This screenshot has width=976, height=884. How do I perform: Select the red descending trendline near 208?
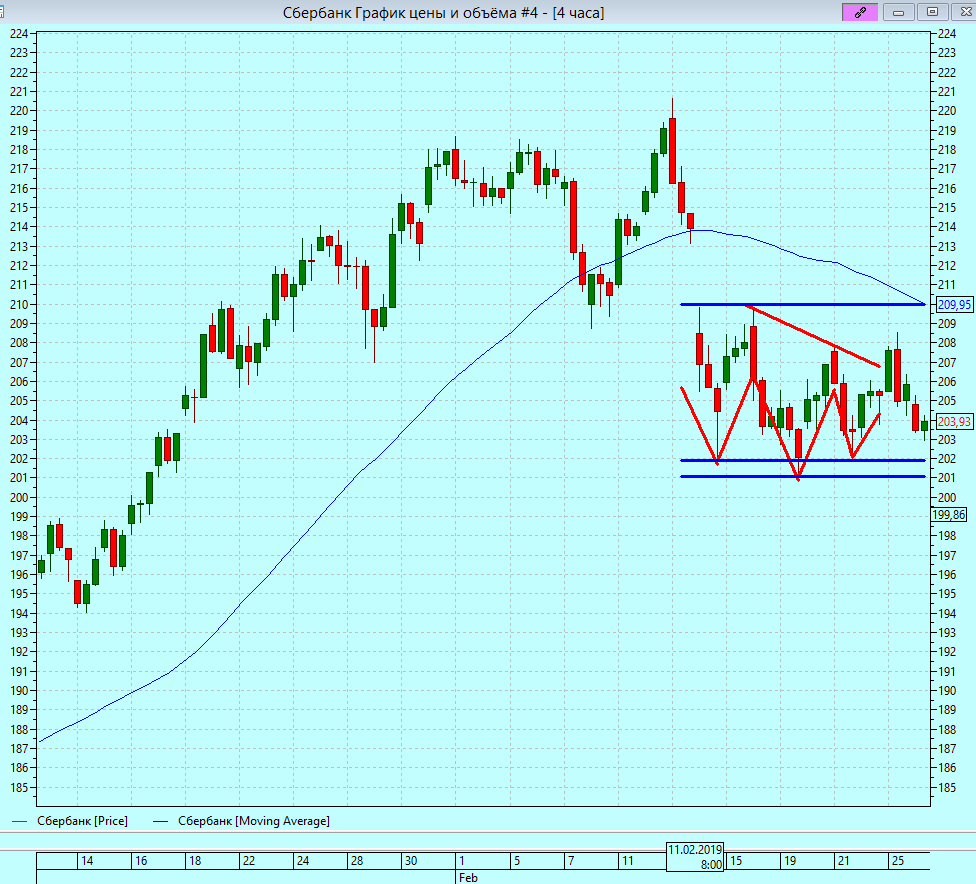pos(813,336)
